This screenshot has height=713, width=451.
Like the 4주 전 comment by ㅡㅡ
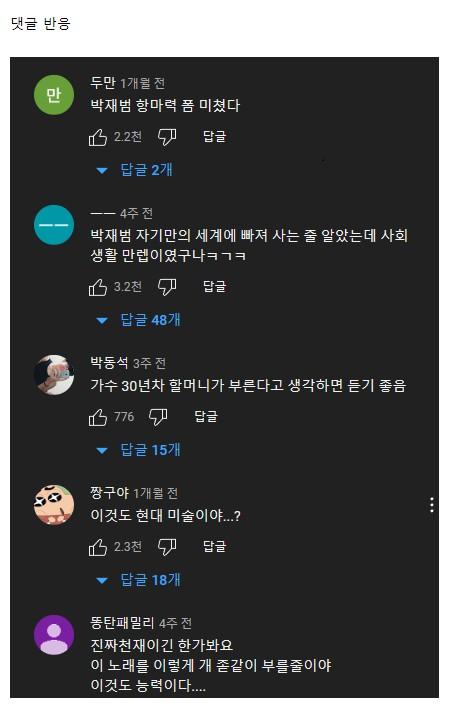coord(98,287)
